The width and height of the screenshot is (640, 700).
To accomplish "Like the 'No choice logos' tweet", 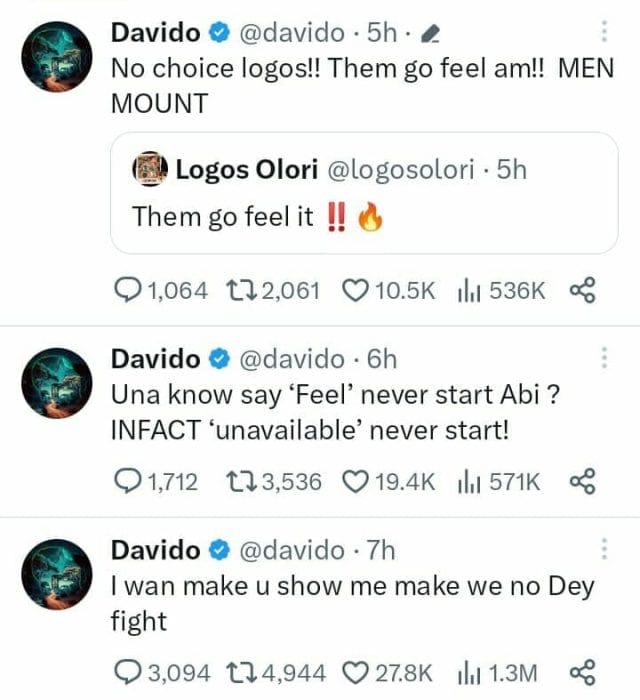I will 357,290.
